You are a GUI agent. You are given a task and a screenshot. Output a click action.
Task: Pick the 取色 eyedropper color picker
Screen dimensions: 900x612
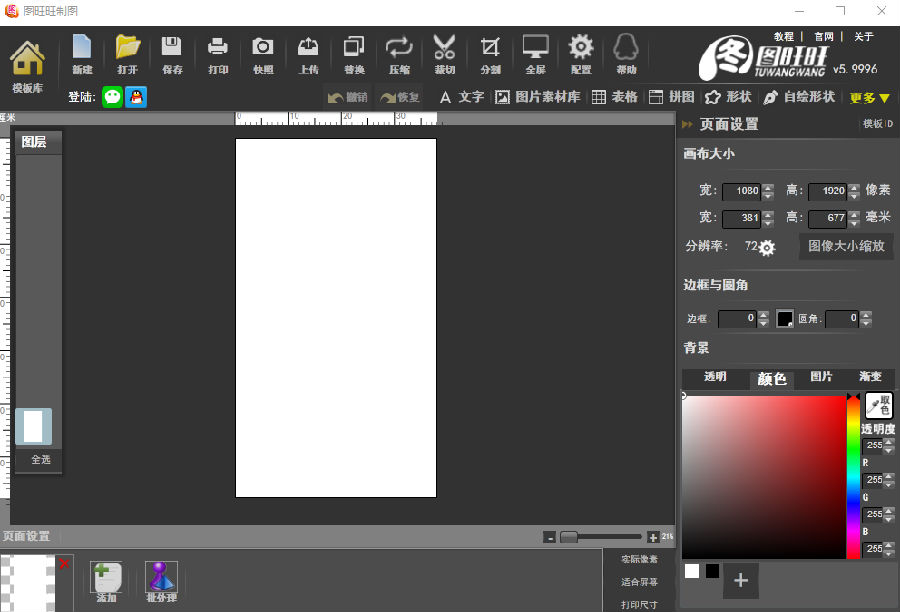[879, 404]
